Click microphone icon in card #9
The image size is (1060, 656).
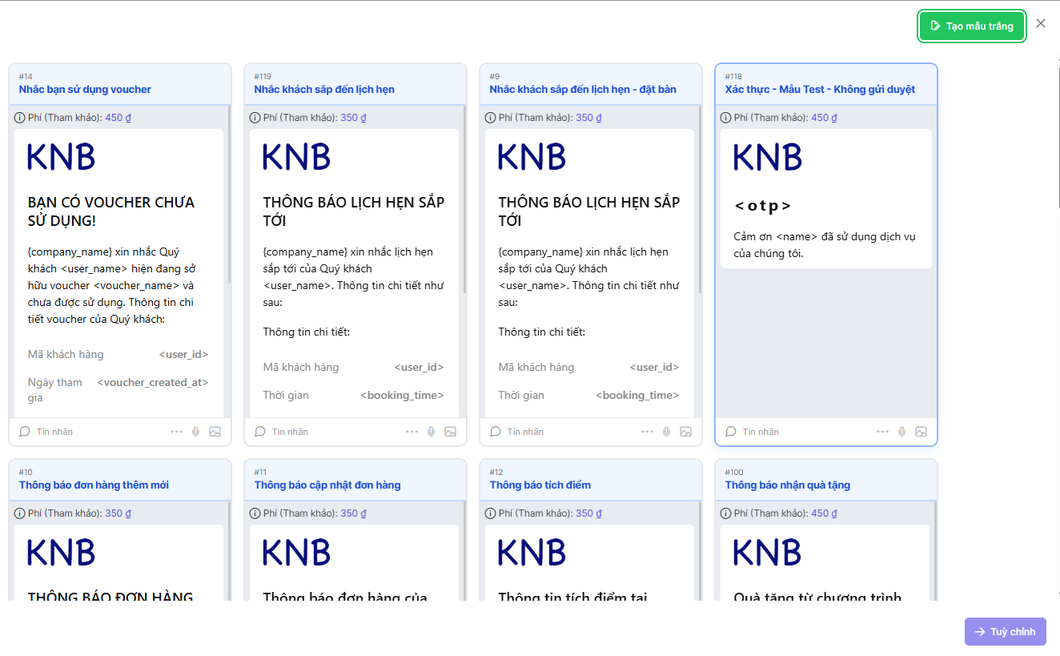666,431
